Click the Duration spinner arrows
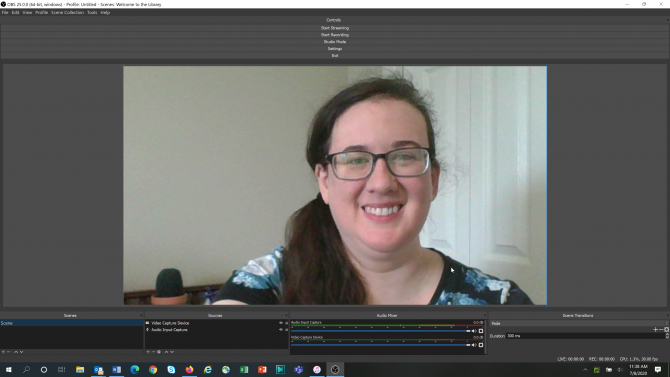Image resolution: width=670 pixels, height=377 pixels. pyautogui.click(x=667, y=336)
